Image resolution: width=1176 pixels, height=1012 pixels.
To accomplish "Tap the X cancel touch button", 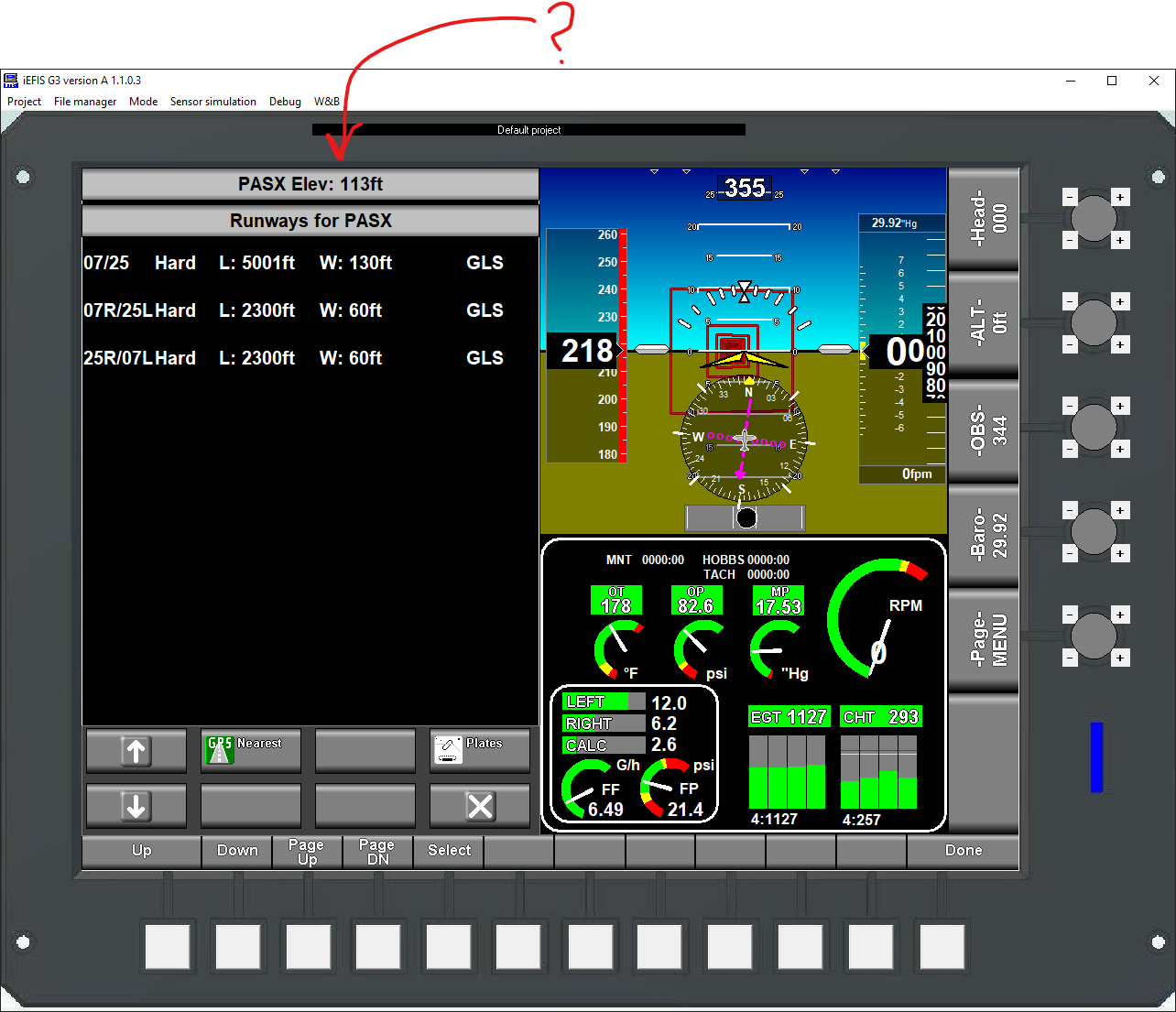I will click(480, 806).
